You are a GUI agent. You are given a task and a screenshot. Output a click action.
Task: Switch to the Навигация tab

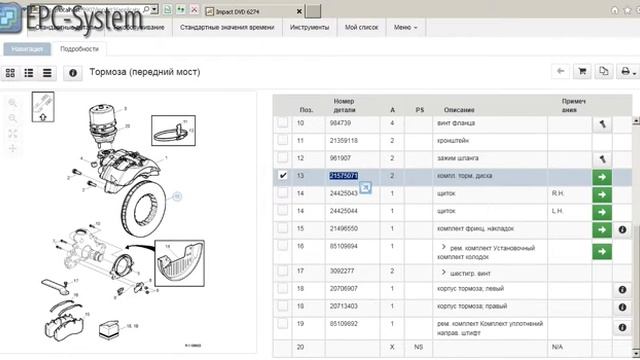[x=27, y=49]
